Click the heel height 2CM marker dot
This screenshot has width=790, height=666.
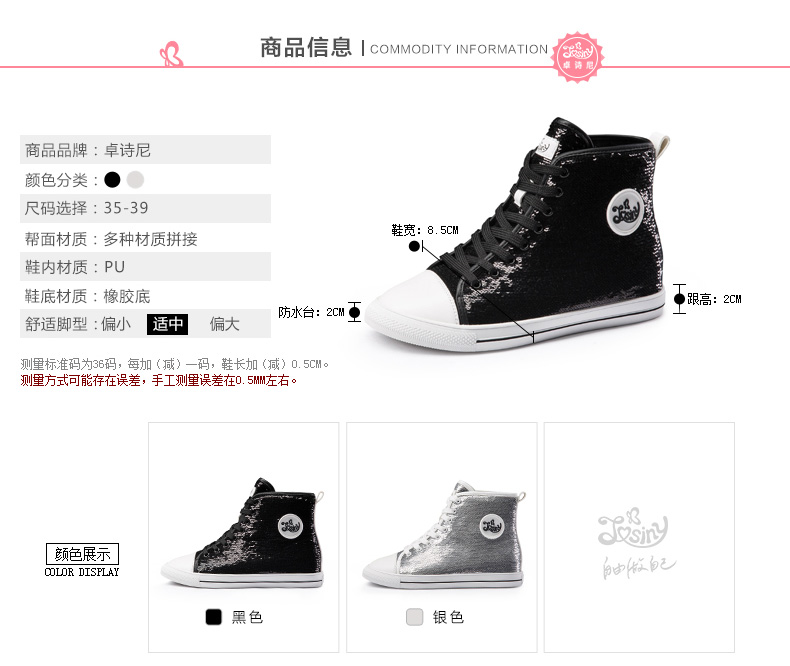click(679, 299)
